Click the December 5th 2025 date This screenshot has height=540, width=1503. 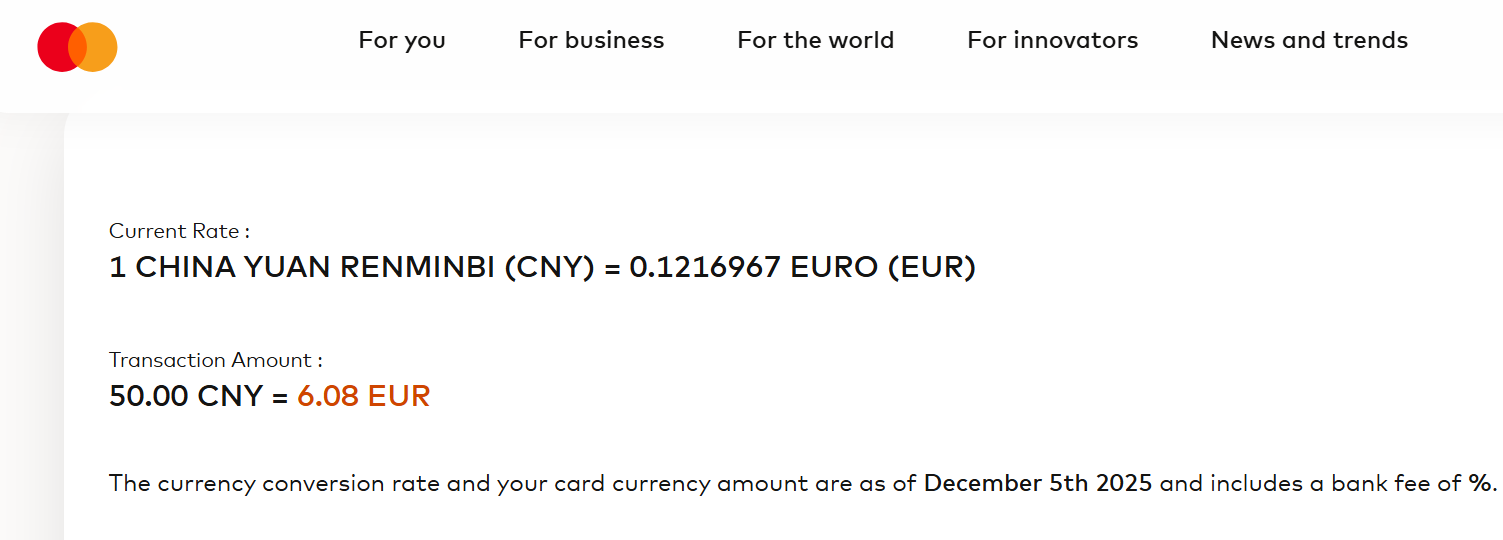pyautogui.click(x=1038, y=484)
